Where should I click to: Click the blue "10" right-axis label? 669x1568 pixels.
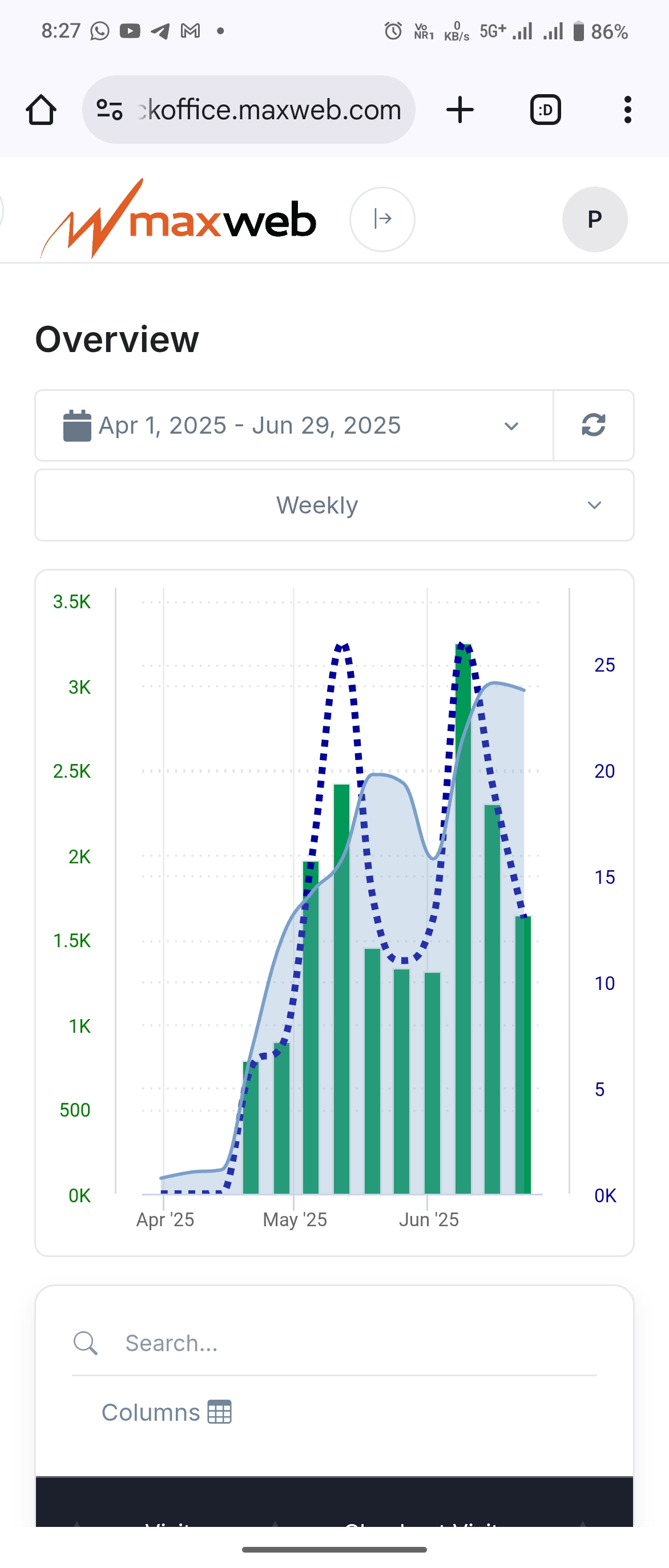coord(604,984)
